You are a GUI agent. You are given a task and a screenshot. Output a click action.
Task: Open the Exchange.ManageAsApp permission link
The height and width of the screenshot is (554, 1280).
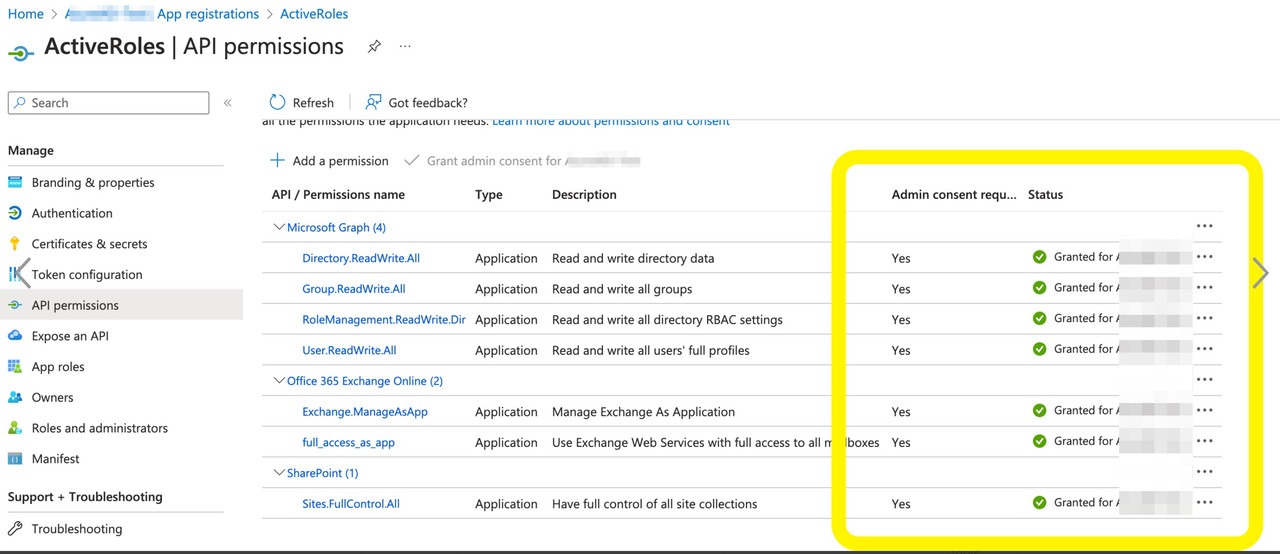tap(365, 412)
